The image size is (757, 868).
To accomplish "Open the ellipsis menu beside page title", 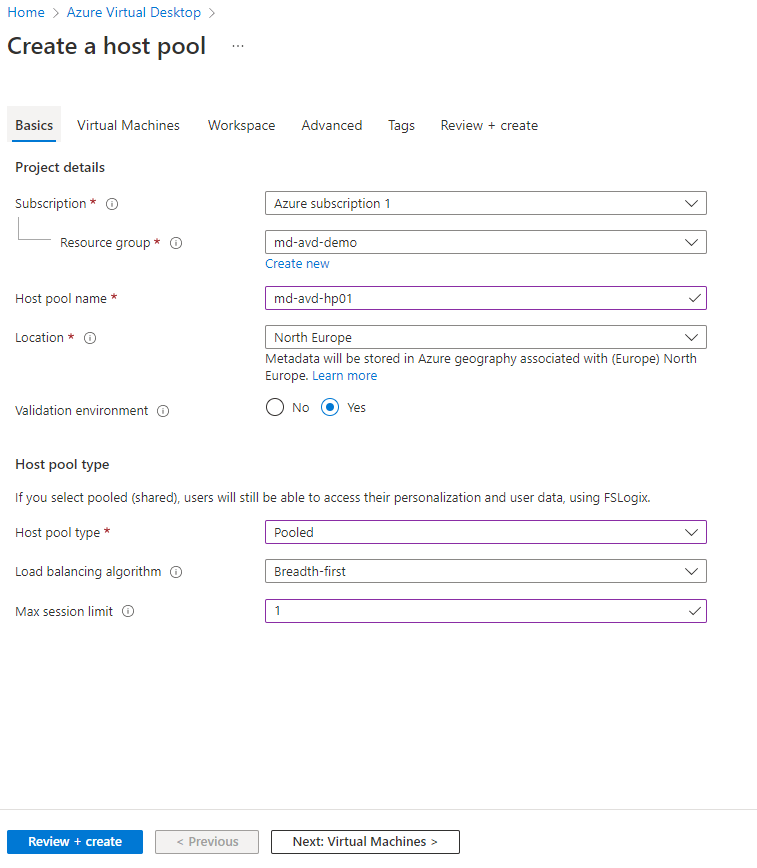I will pos(238,46).
